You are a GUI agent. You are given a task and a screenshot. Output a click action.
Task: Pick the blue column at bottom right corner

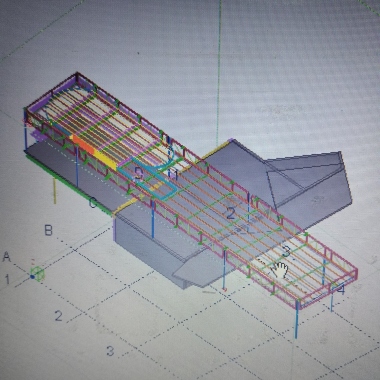(x=296, y=321)
